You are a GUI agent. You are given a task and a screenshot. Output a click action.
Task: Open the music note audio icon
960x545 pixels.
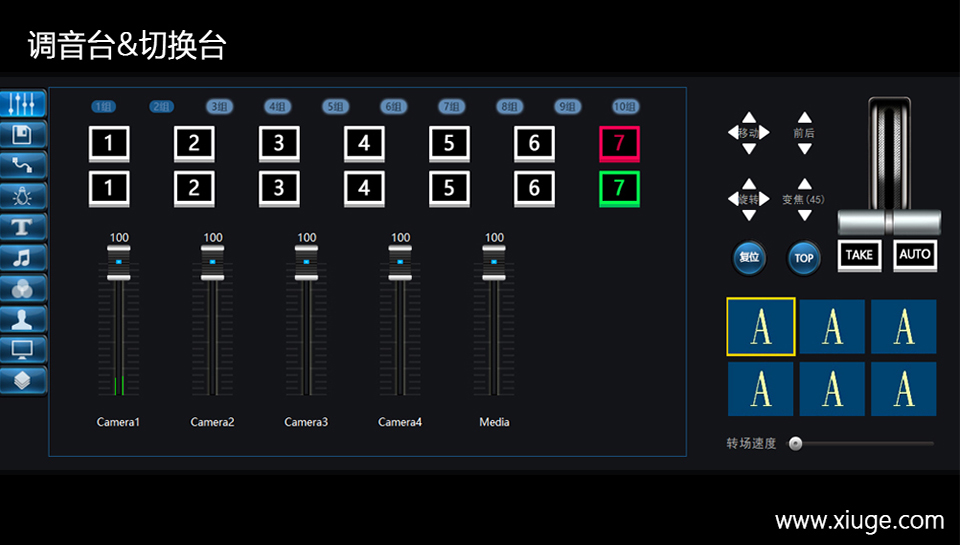[23, 257]
